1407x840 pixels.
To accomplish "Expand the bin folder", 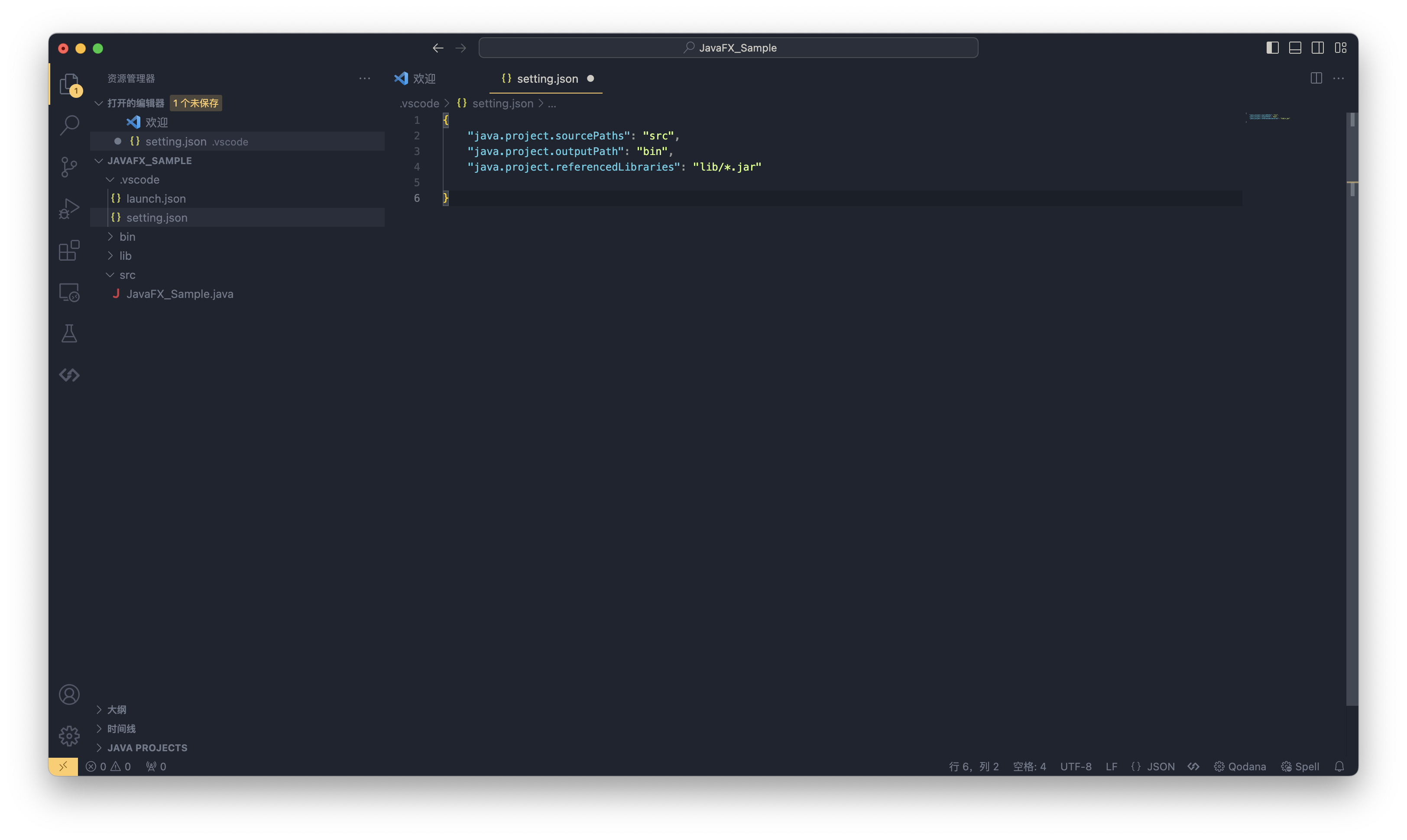I will click(110, 236).
